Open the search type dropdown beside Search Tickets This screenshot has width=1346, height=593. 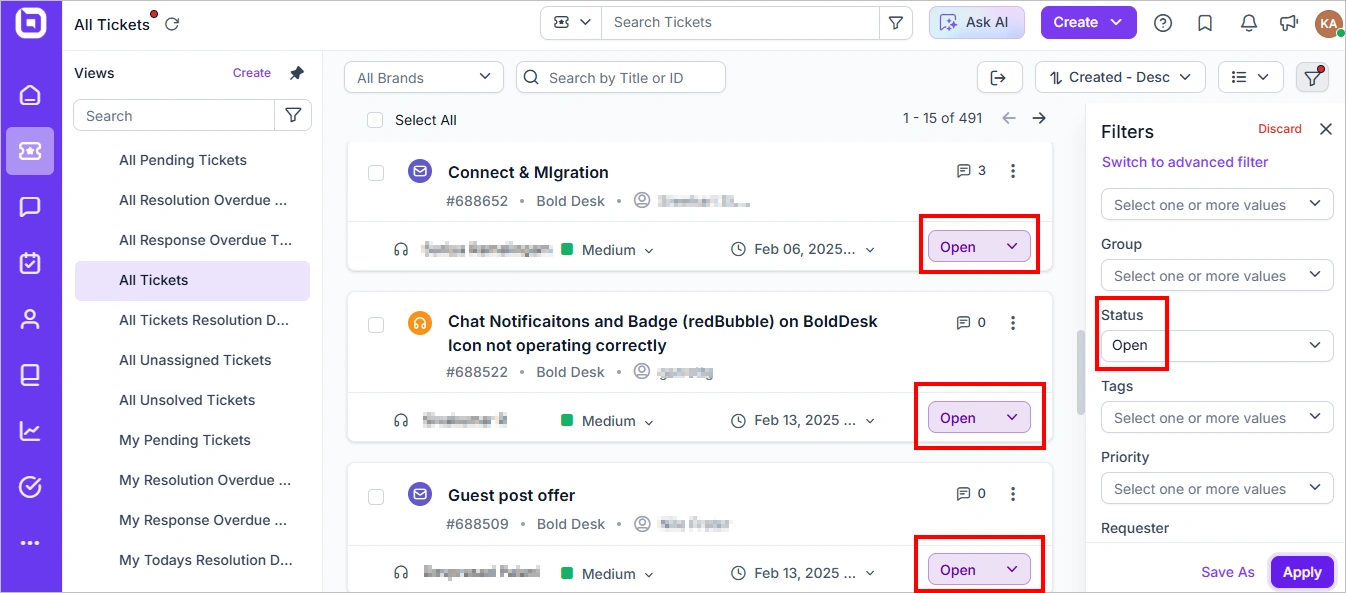point(571,22)
